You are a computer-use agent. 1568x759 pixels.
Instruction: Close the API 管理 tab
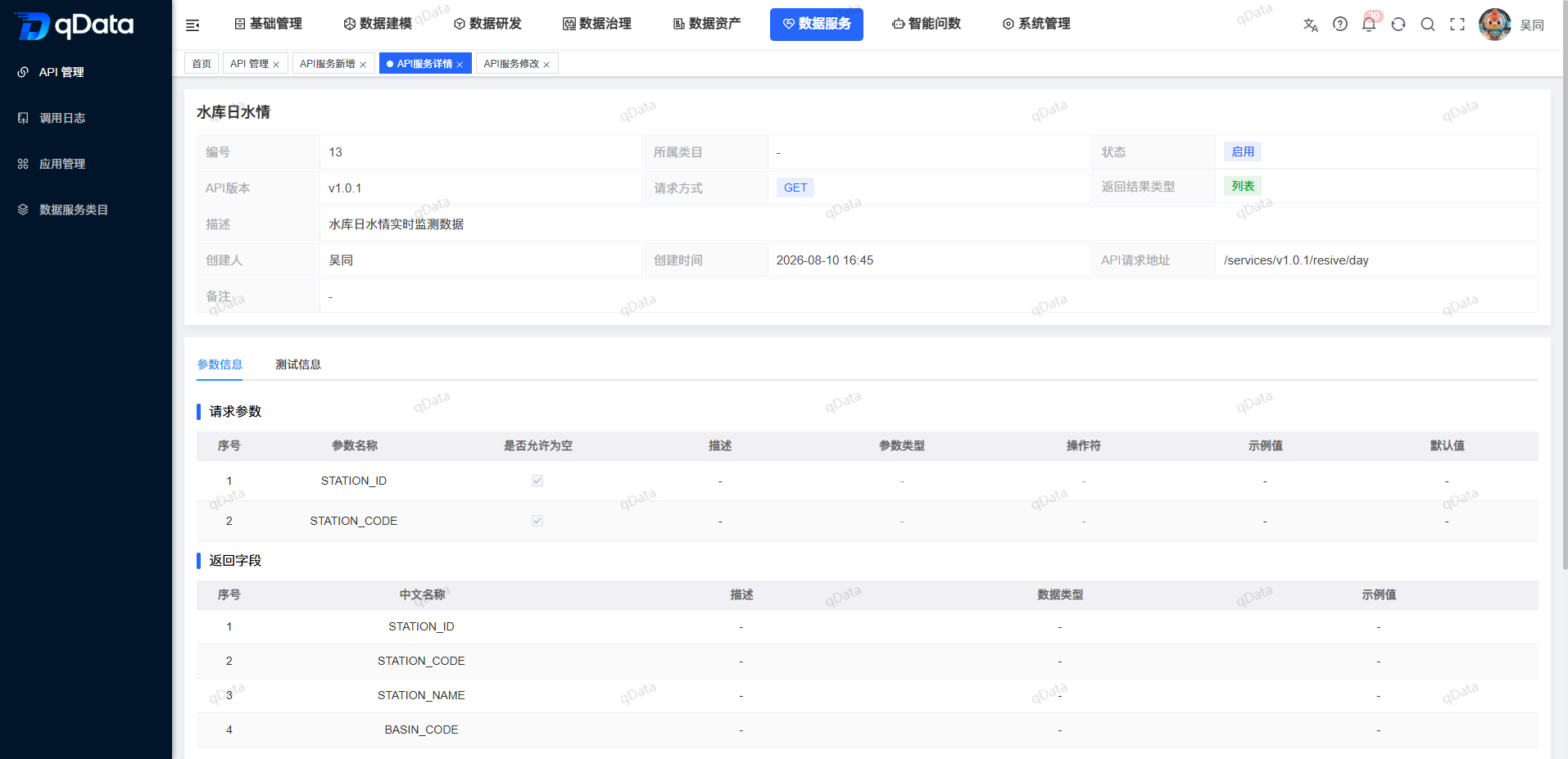click(x=276, y=65)
